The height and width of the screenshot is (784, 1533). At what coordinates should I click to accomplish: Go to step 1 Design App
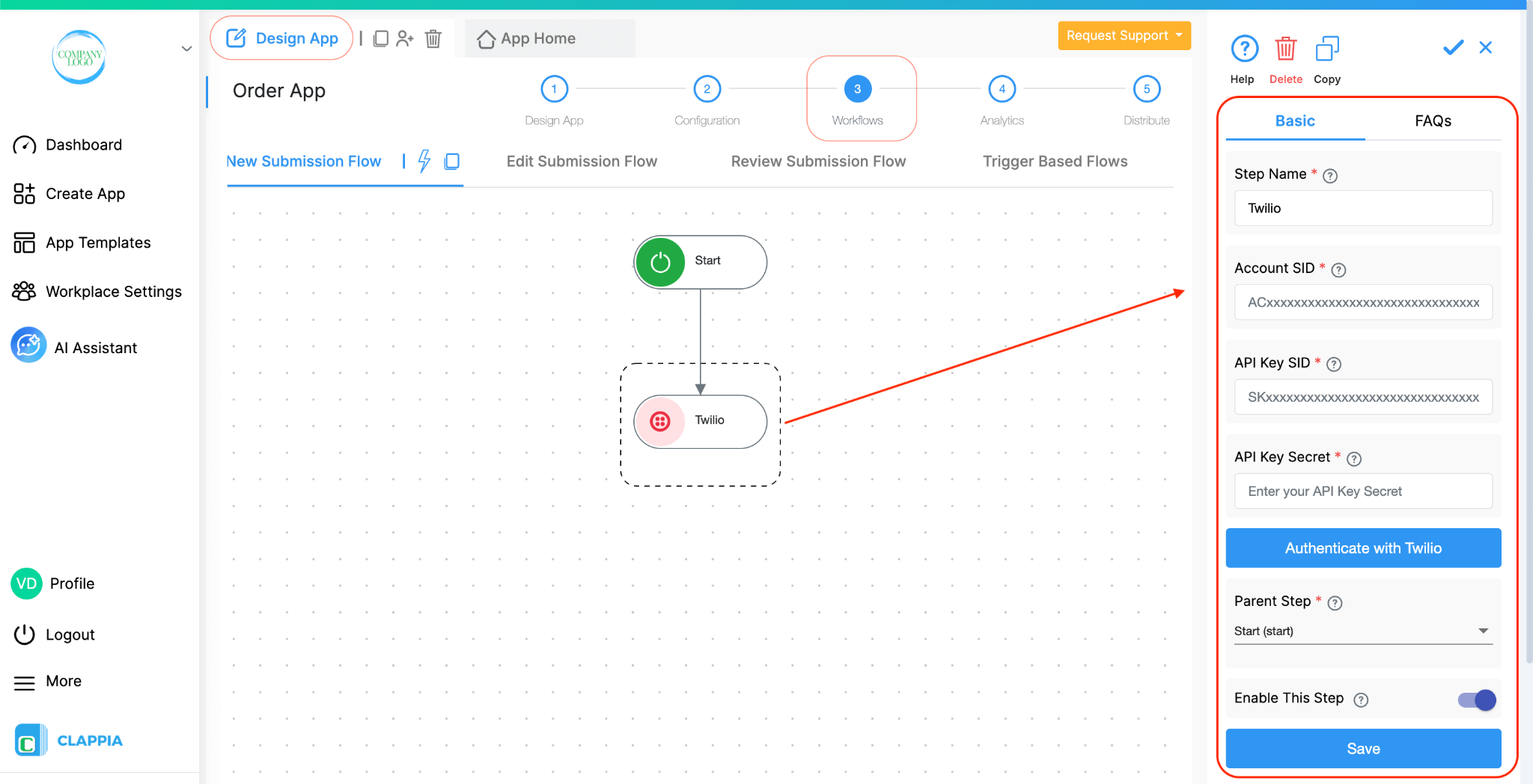(554, 89)
